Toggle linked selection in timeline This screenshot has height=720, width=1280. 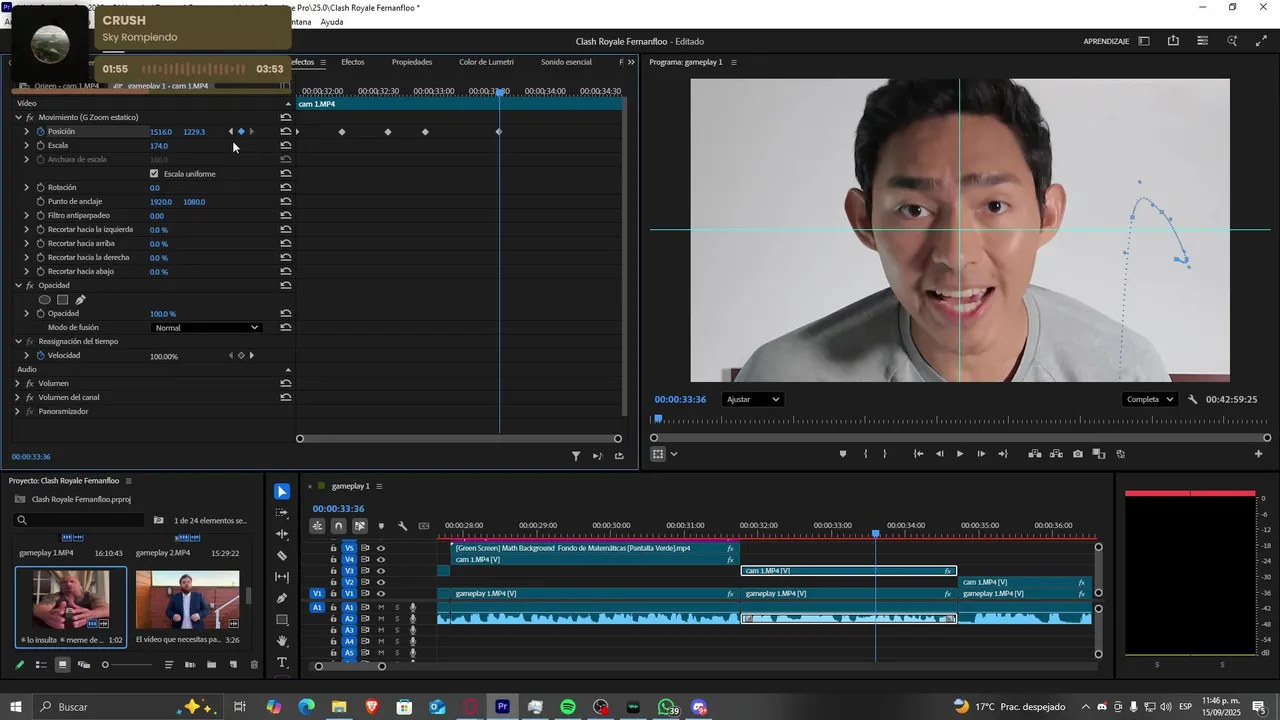360,526
